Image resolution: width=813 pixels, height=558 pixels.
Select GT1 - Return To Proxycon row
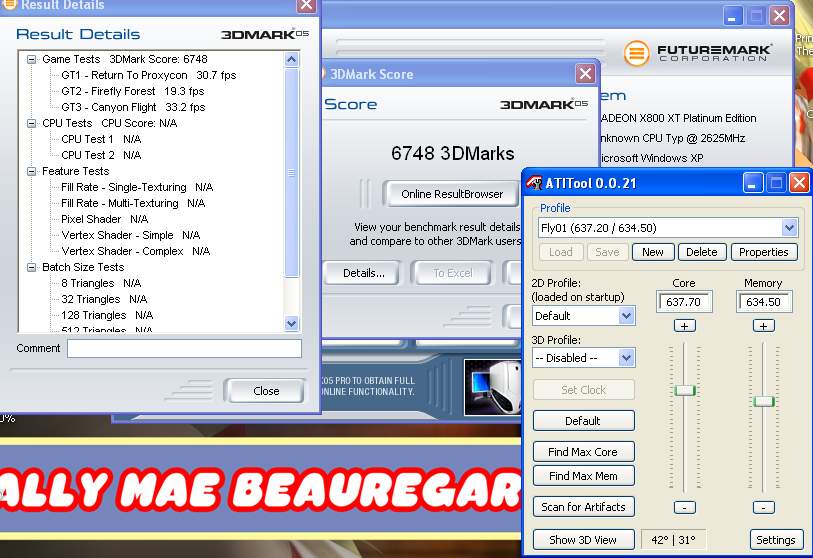pyautogui.click(x=148, y=75)
